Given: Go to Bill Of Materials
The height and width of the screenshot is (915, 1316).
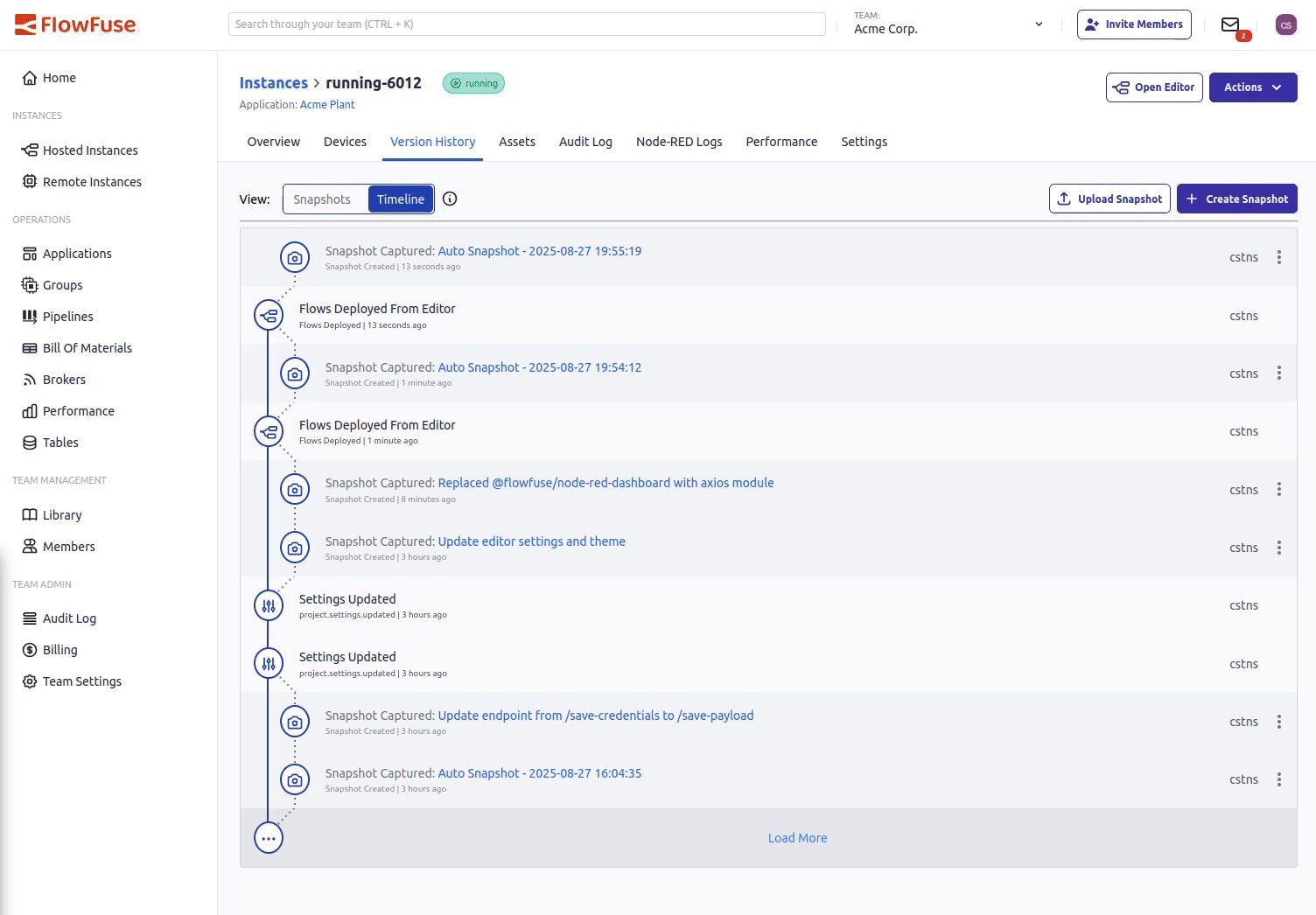Looking at the screenshot, I should point(87,347).
